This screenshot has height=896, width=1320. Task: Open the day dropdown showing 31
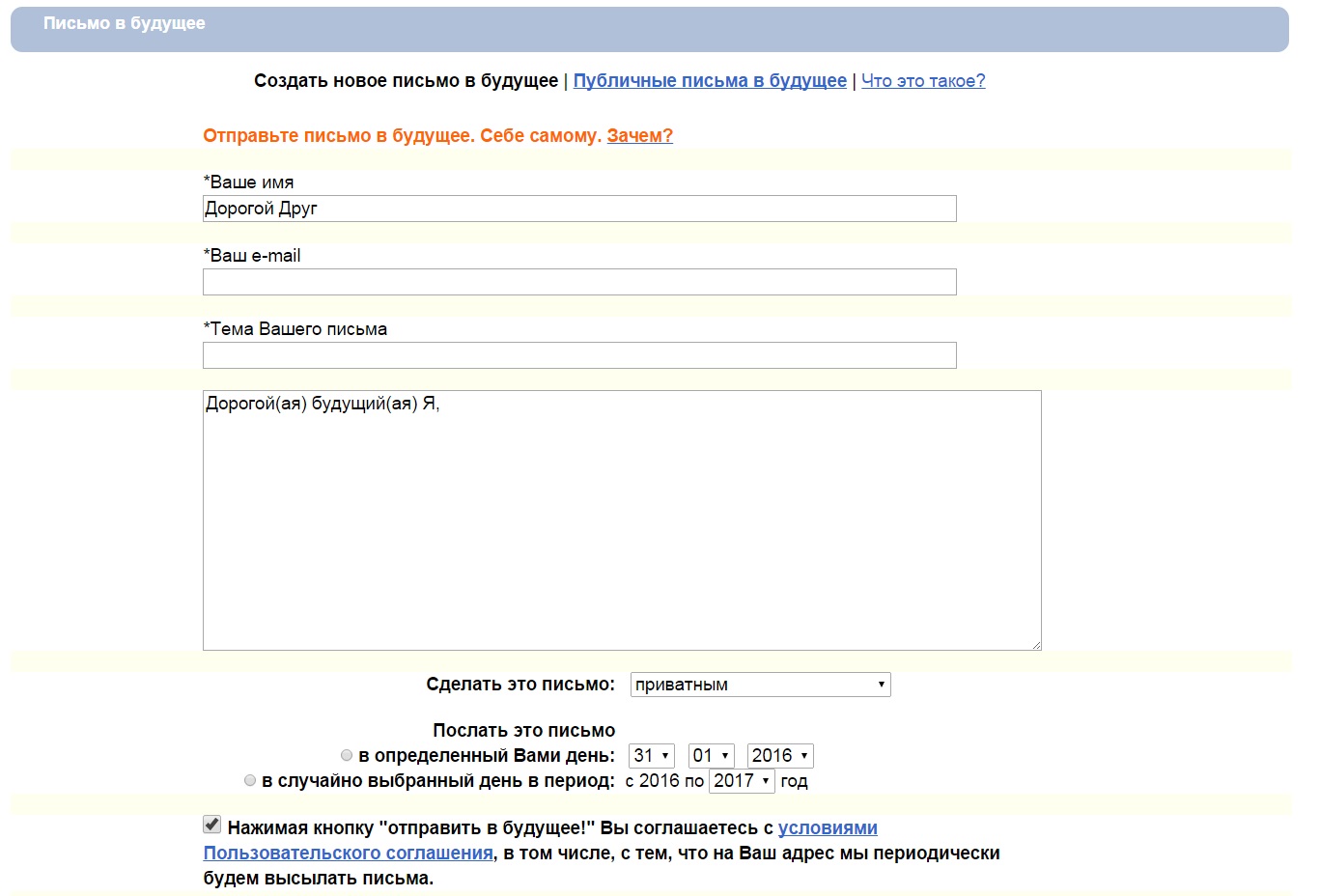click(x=652, y=756)
